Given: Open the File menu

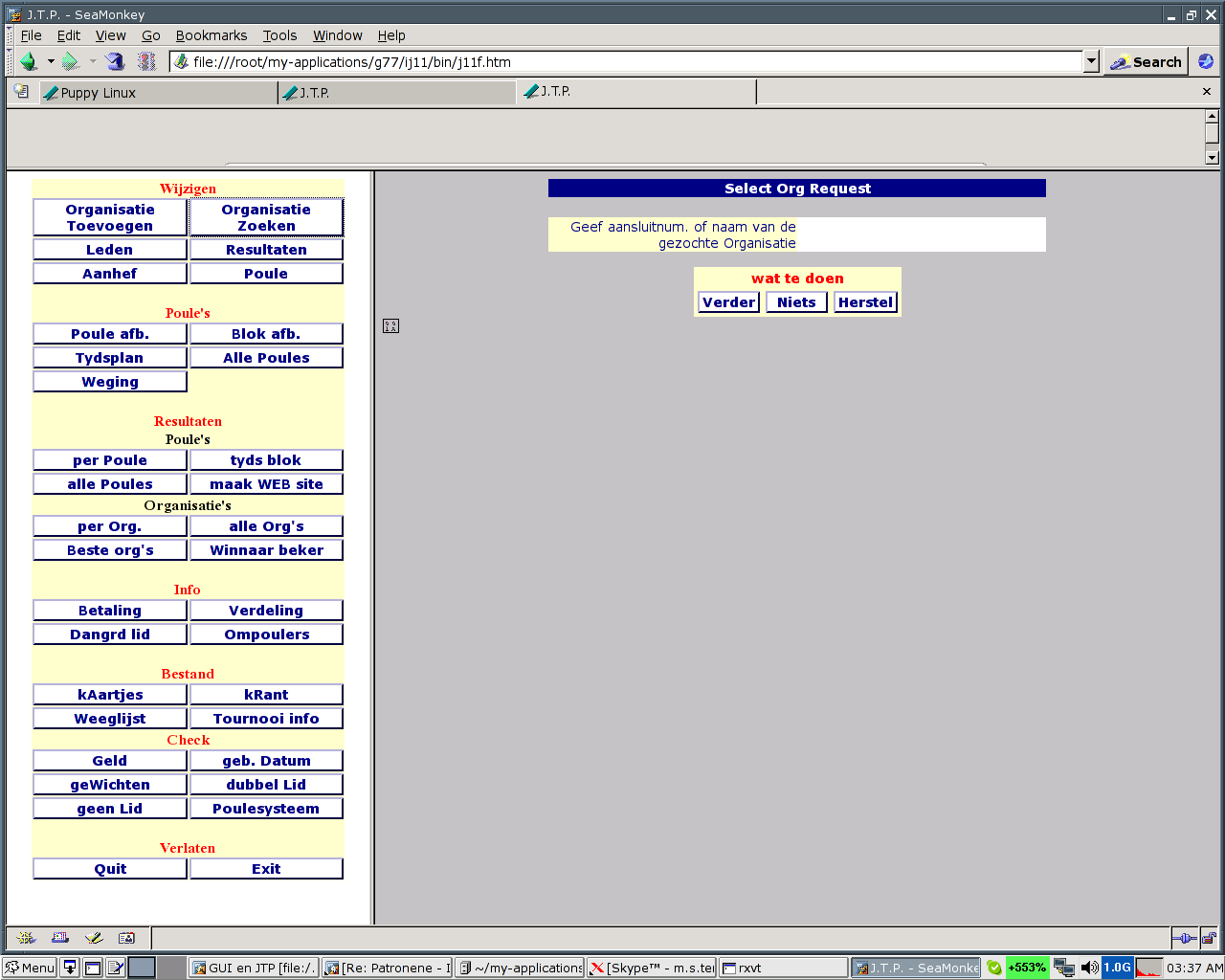Looking at the screenshot, I should tap(32, 35).
